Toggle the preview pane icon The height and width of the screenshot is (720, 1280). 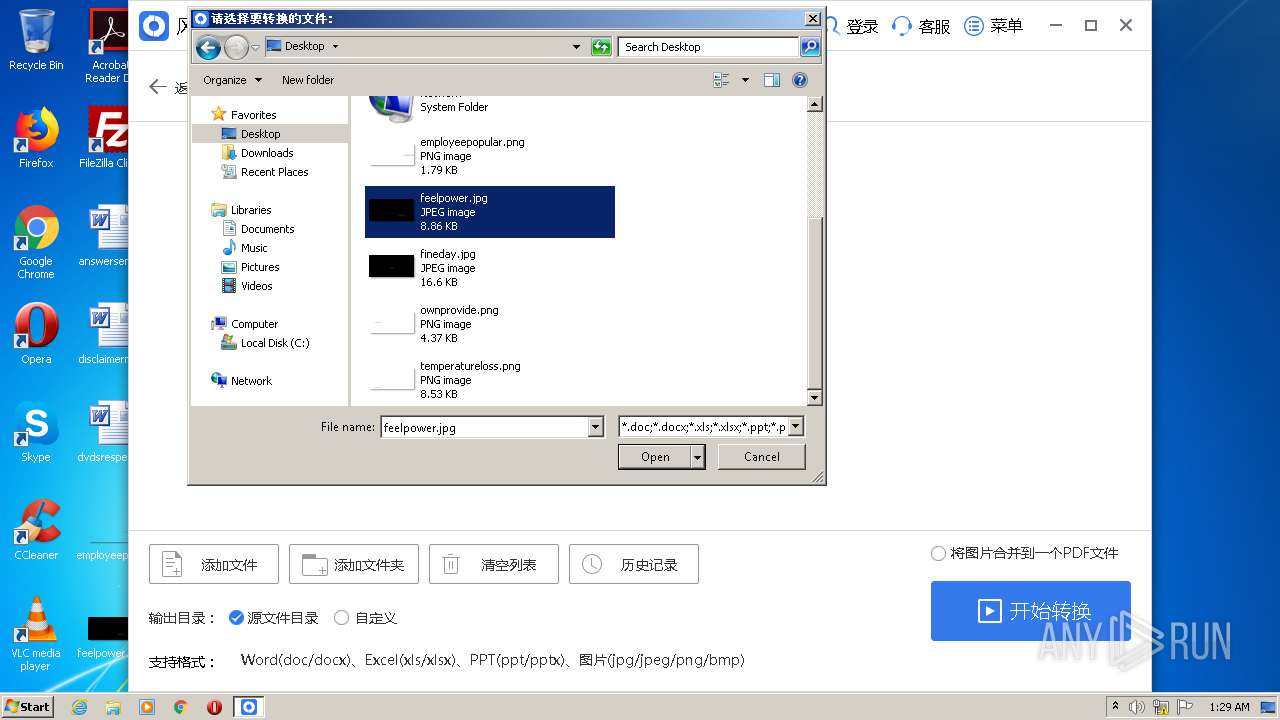click(772, 80)
